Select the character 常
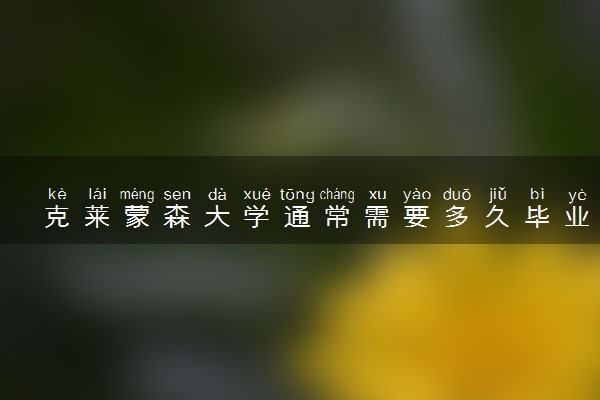Image resolution: width=600 pixels, height=400 pixels. pyautogui.click(x=337, y=217)
